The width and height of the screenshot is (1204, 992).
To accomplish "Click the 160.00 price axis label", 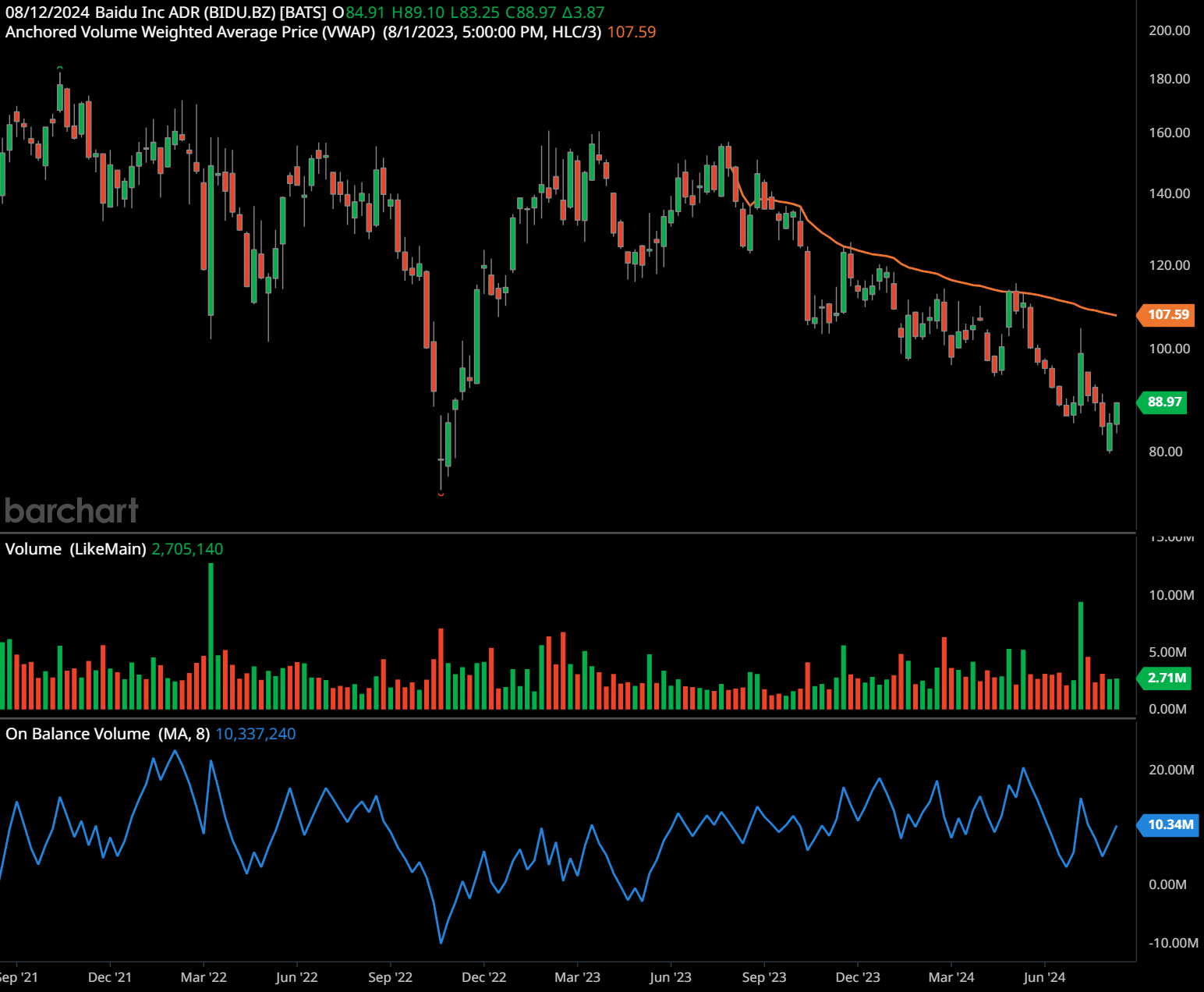I will [x=1169, y=133].
